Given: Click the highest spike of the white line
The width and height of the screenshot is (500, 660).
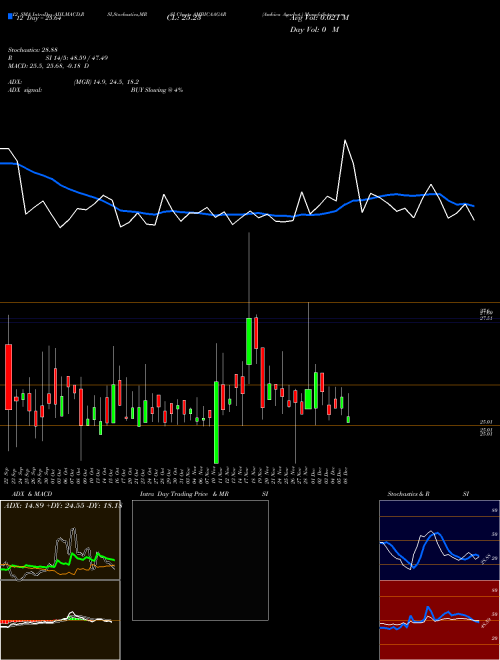Looking at the screenshot, I should pos(345,140).
